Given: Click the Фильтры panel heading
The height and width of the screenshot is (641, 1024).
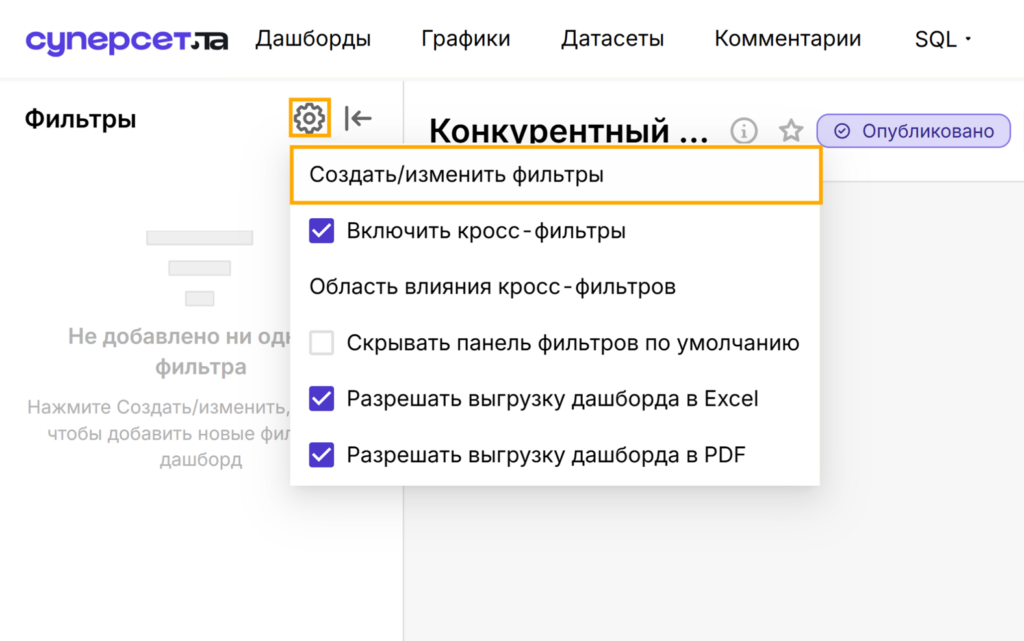Looking at the screenshot, I should coord(80,119).
